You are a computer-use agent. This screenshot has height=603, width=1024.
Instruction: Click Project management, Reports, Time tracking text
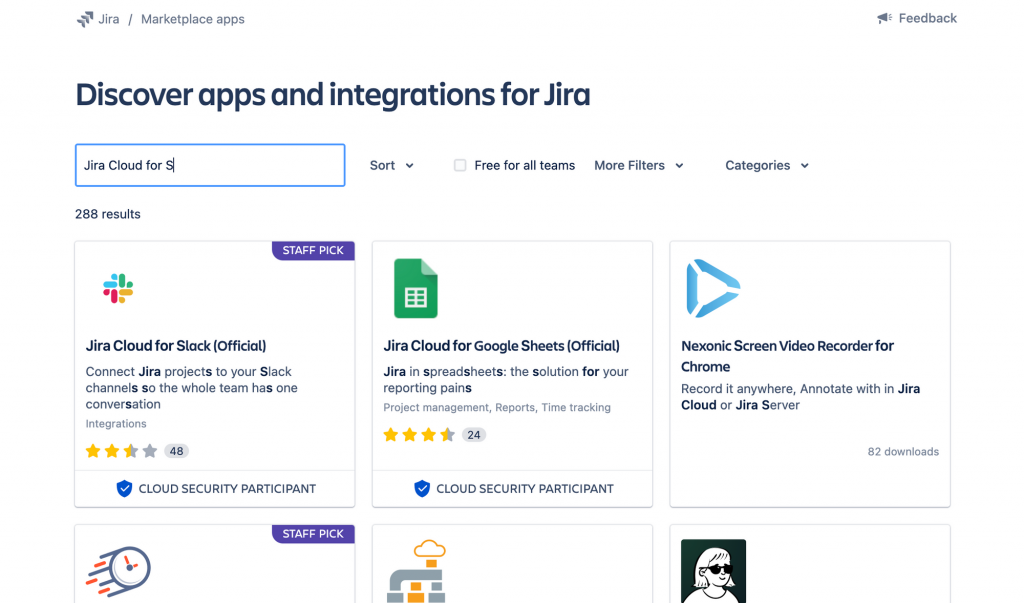[x=497, y=407]
